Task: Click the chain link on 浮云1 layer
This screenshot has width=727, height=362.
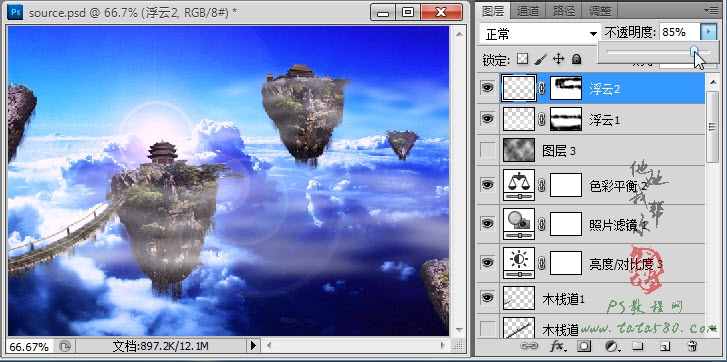Action: tap(542, 120)
